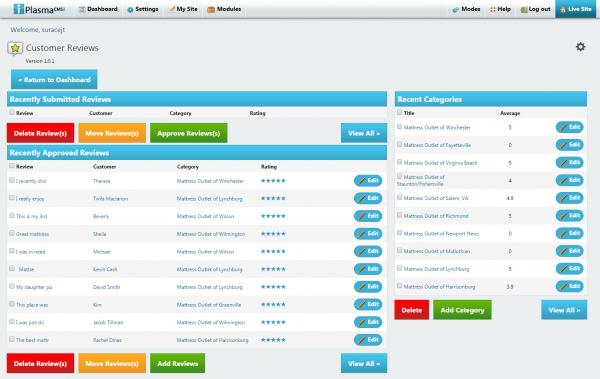The width and height of the screenshot is (600, 379).
Task: Check Mattress Outlet of Fayetteville category
Action: tap(399, 144)
